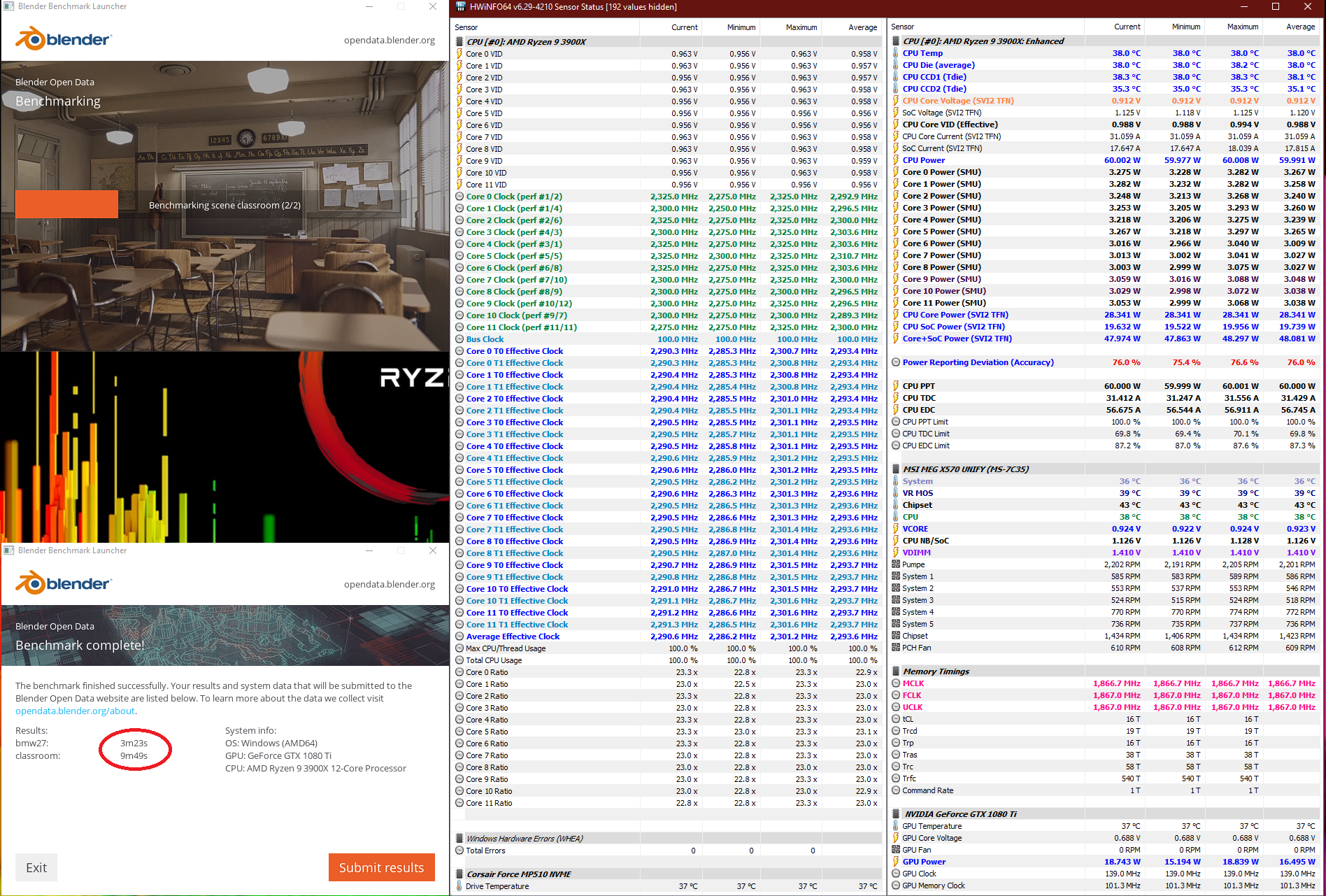
Task: Click the fan icon beside Pumpe
Action: coord(896,564)
